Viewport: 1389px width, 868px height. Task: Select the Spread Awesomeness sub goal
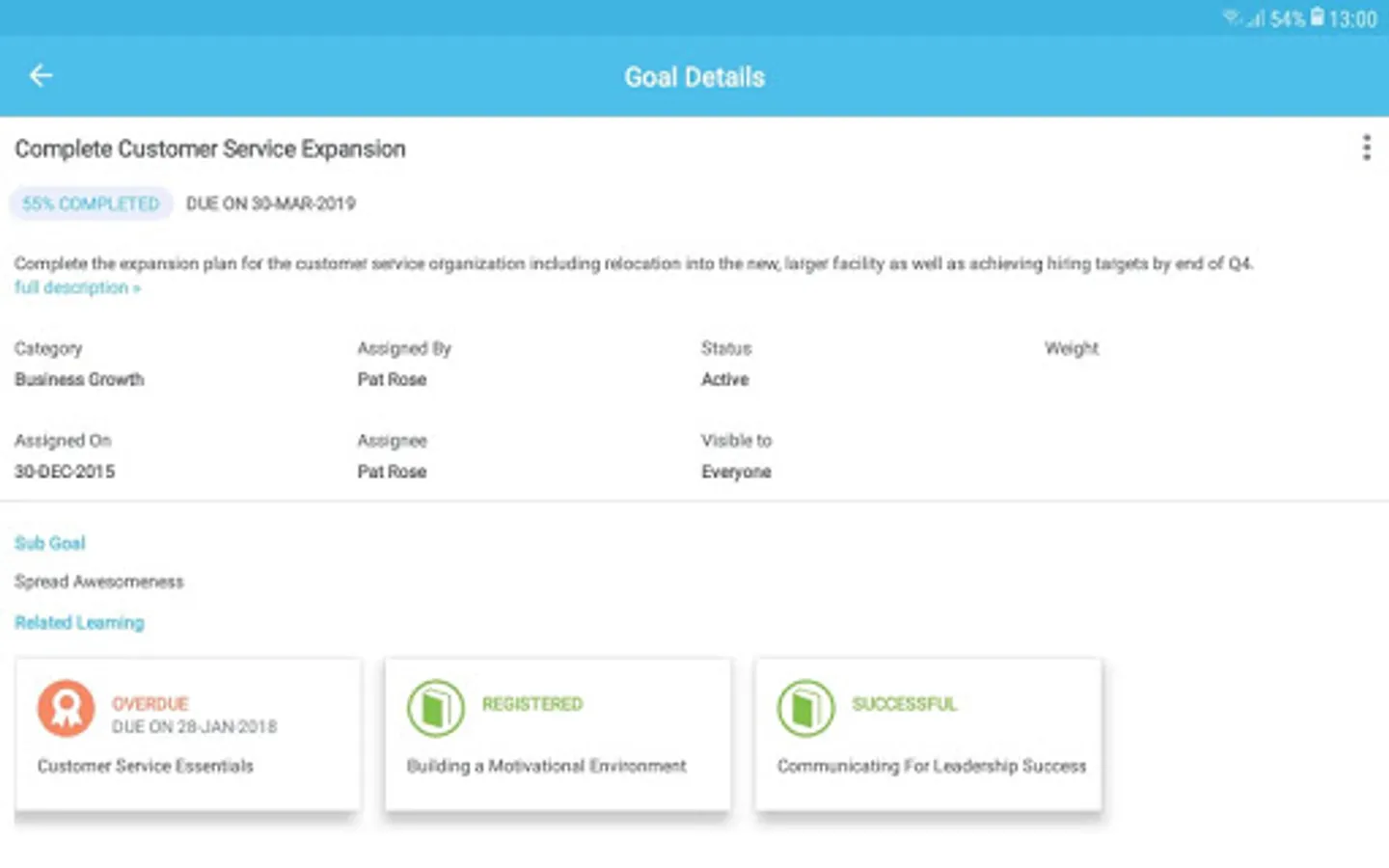tap(98, 582)
